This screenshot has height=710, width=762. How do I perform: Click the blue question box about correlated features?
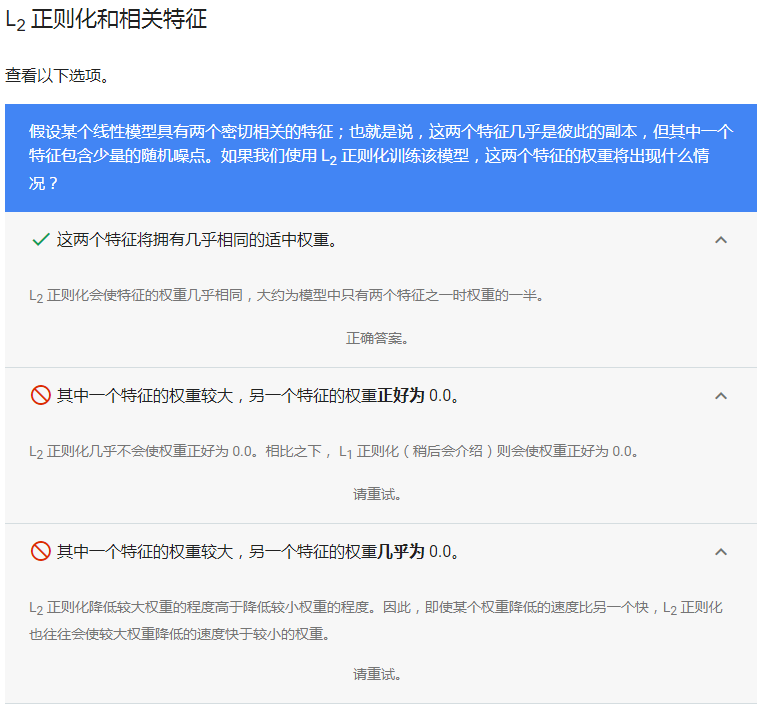380,157
